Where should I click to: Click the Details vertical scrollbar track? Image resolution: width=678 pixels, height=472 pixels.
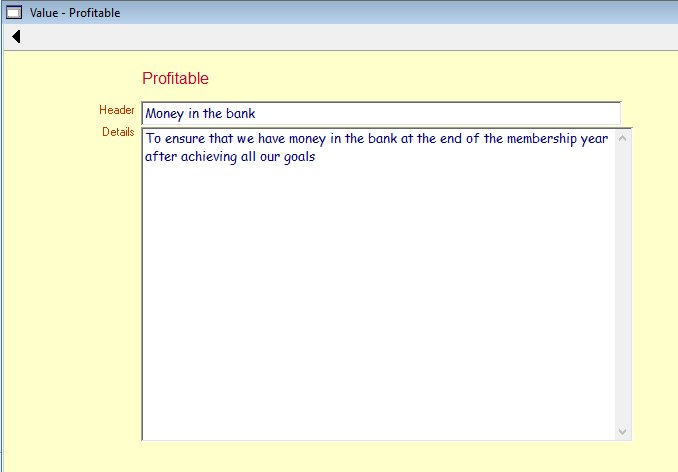pyautogui.click(x=623, y=285)
